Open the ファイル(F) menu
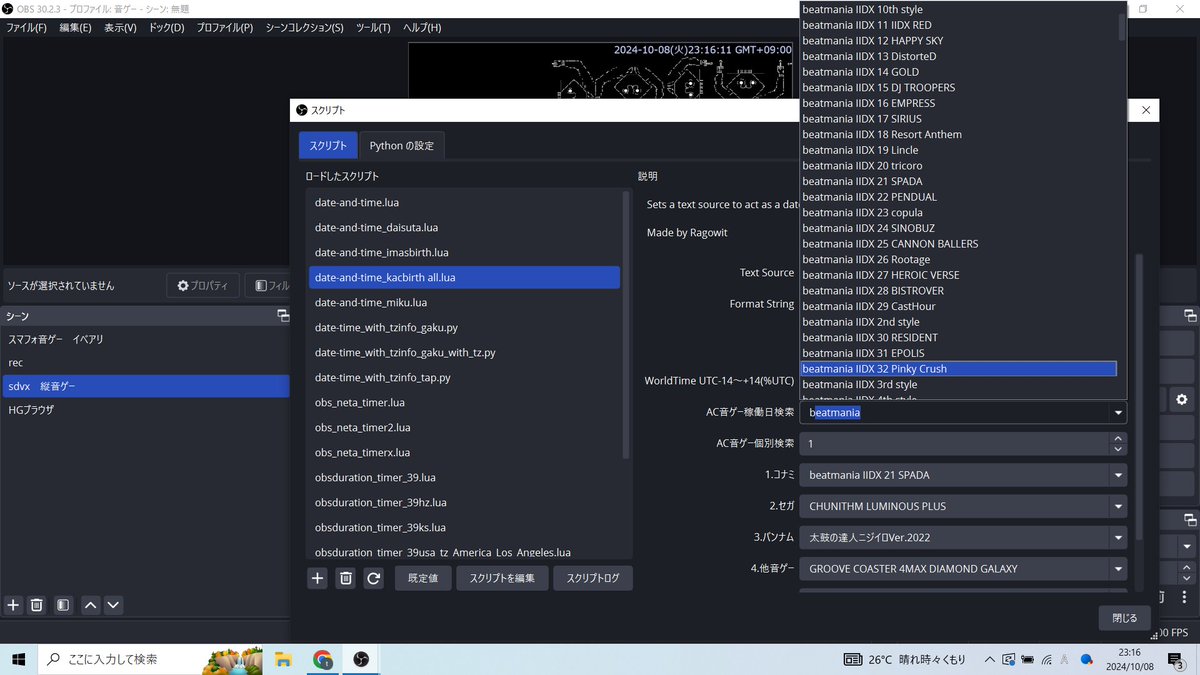Image resolution: width=1200 pixels, height=675 pixels. pos(26,28)
